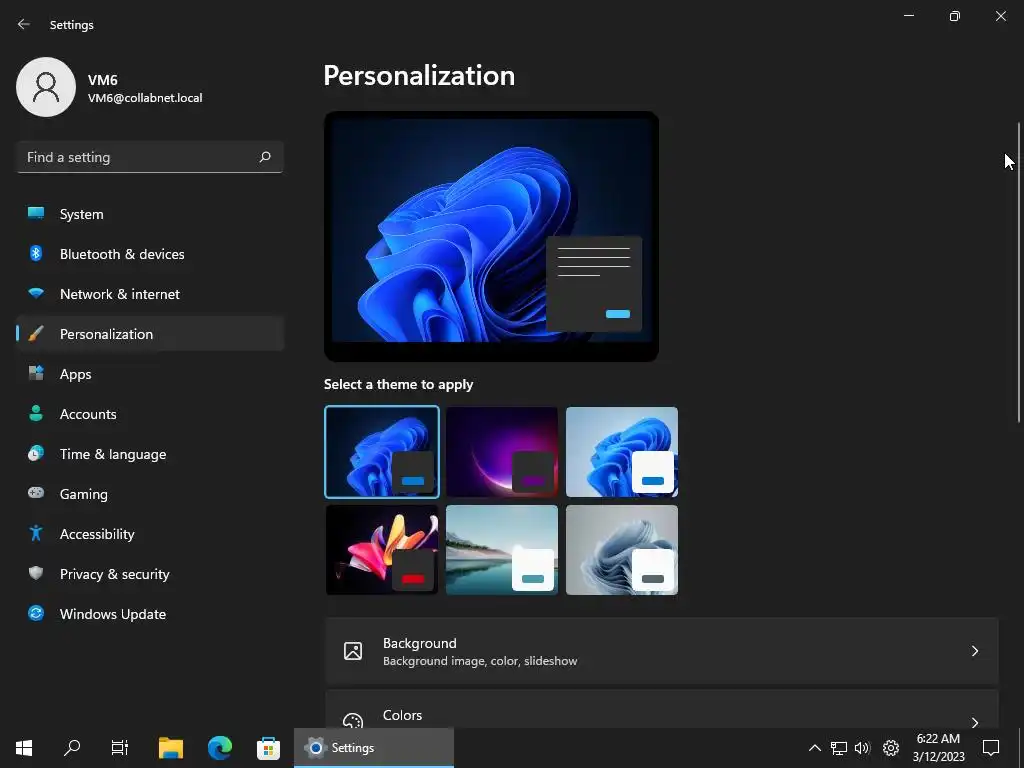Click the Background picture icon
Screen dimensions: 1024x768
[353, 651]
